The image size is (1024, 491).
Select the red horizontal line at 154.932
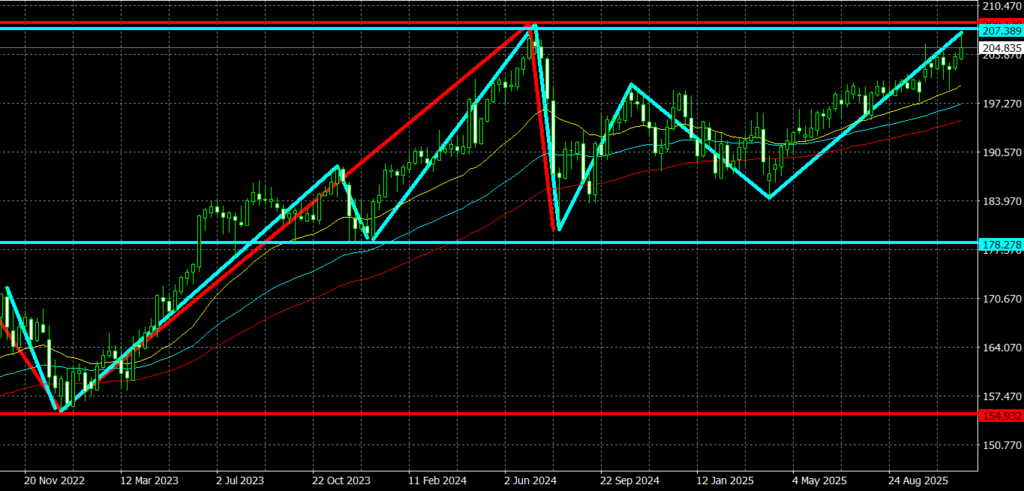[x=500, y=413]
